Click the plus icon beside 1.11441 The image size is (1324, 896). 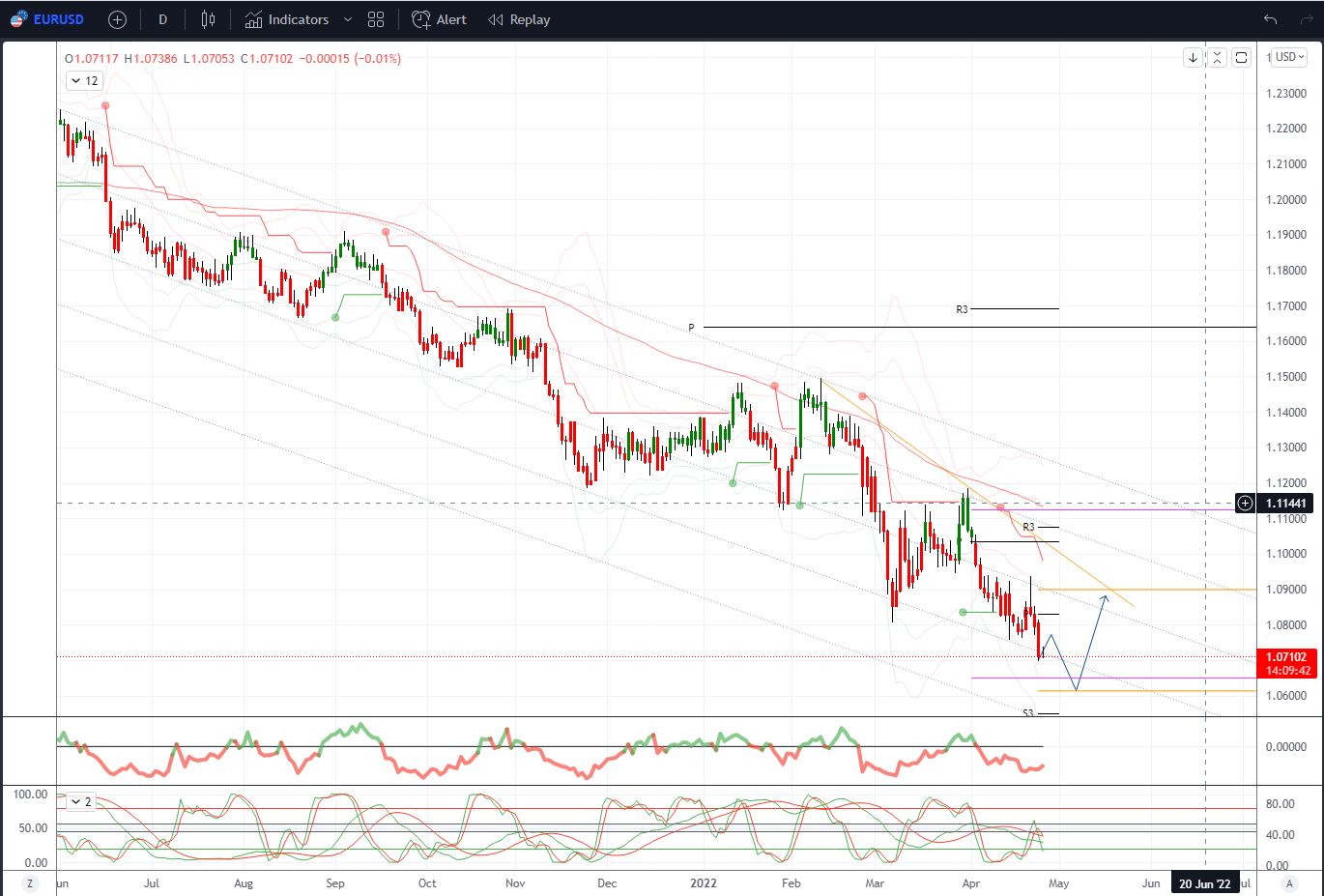tap(1246, 503)
